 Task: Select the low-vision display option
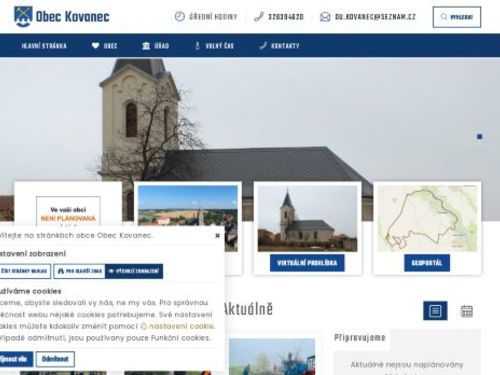(79, 271)
